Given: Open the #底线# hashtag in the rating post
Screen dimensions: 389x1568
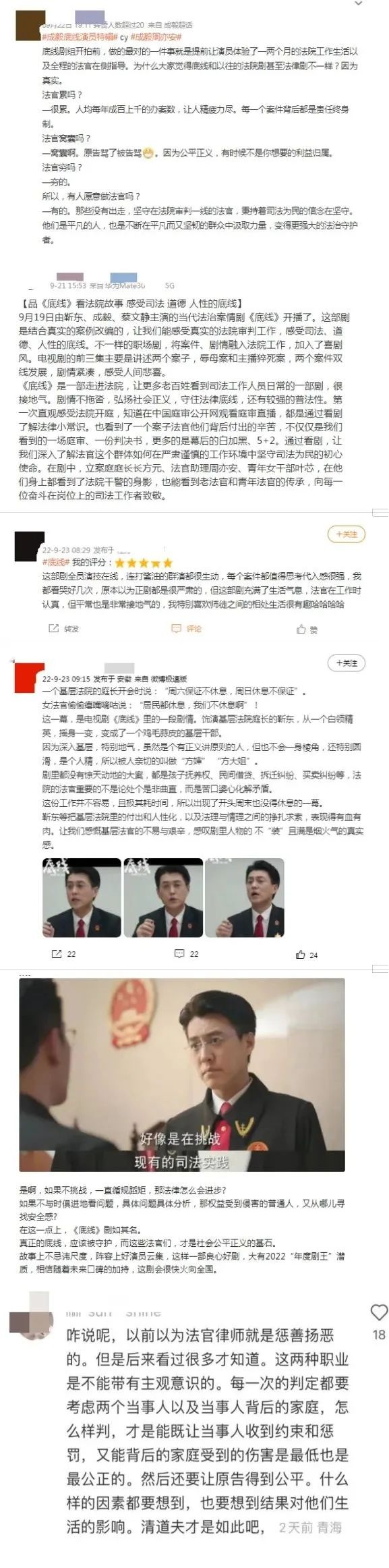Looking at the screenshot, I should click(56, 562).
